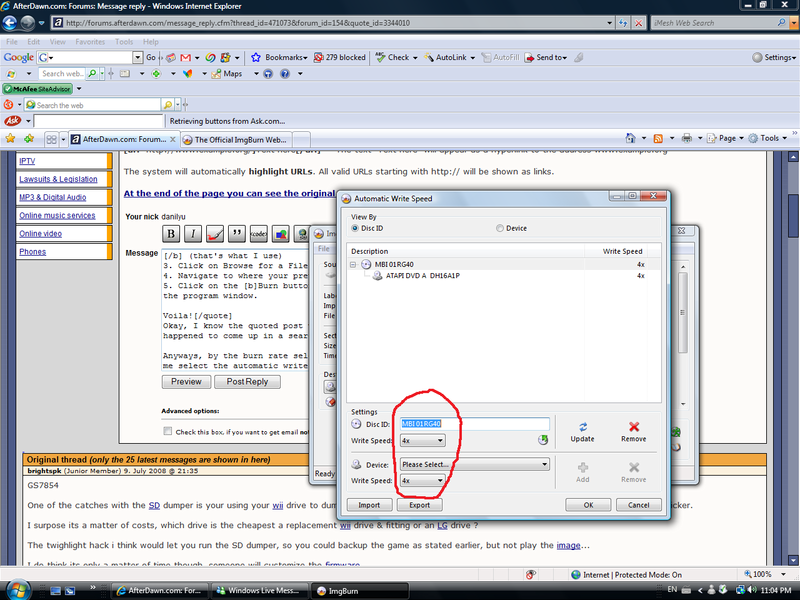Go back with the IE Back arrow

(x=10, y=23)
